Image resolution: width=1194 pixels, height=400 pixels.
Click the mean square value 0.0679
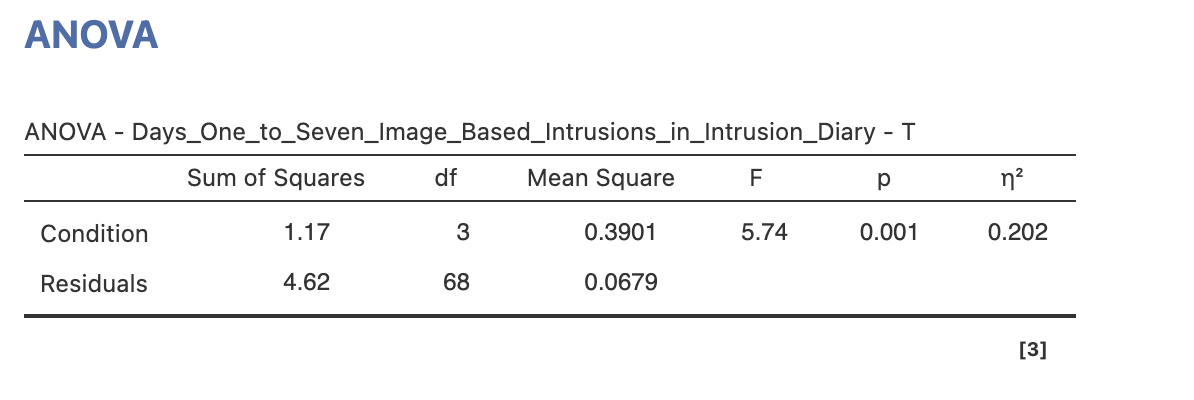coord(621,283)
